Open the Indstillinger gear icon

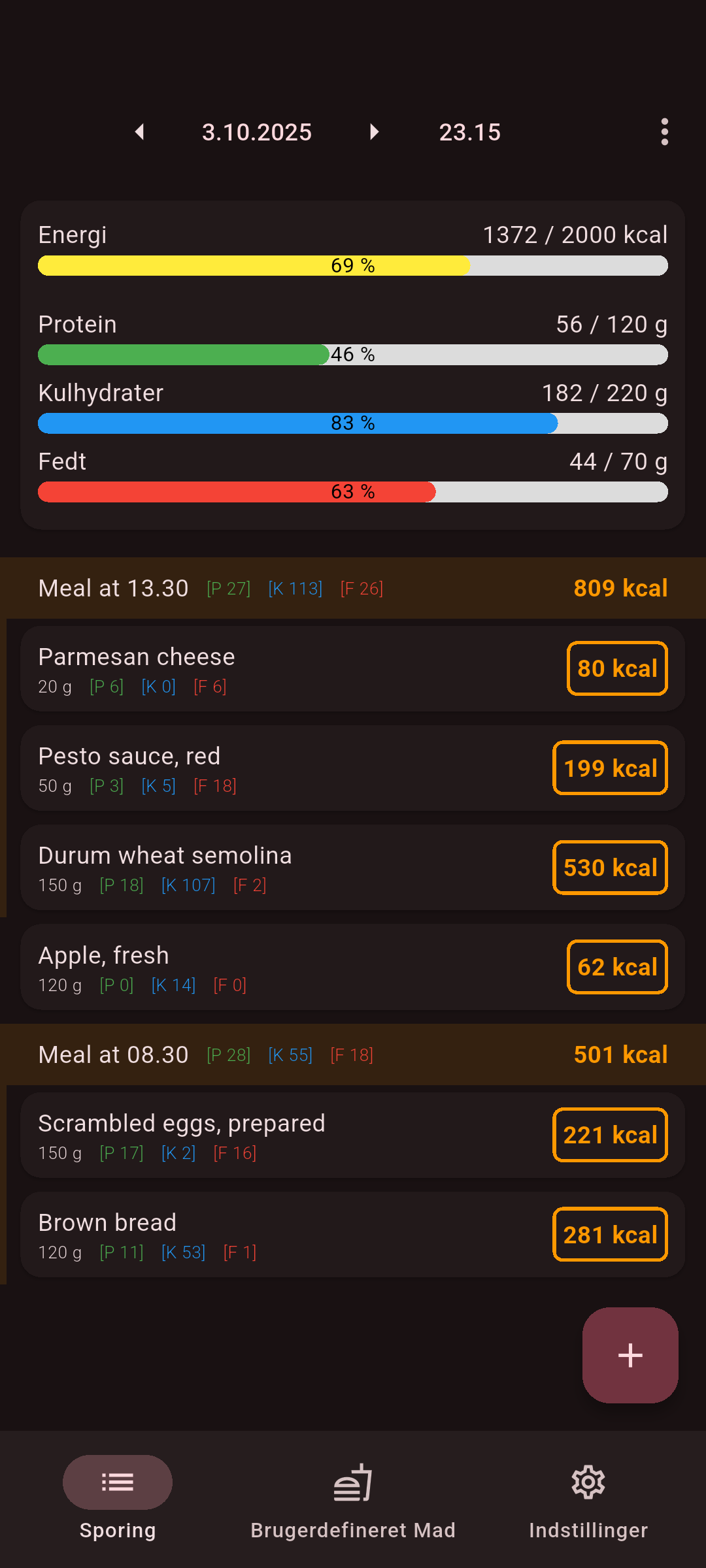click(x=588, y=1482)
